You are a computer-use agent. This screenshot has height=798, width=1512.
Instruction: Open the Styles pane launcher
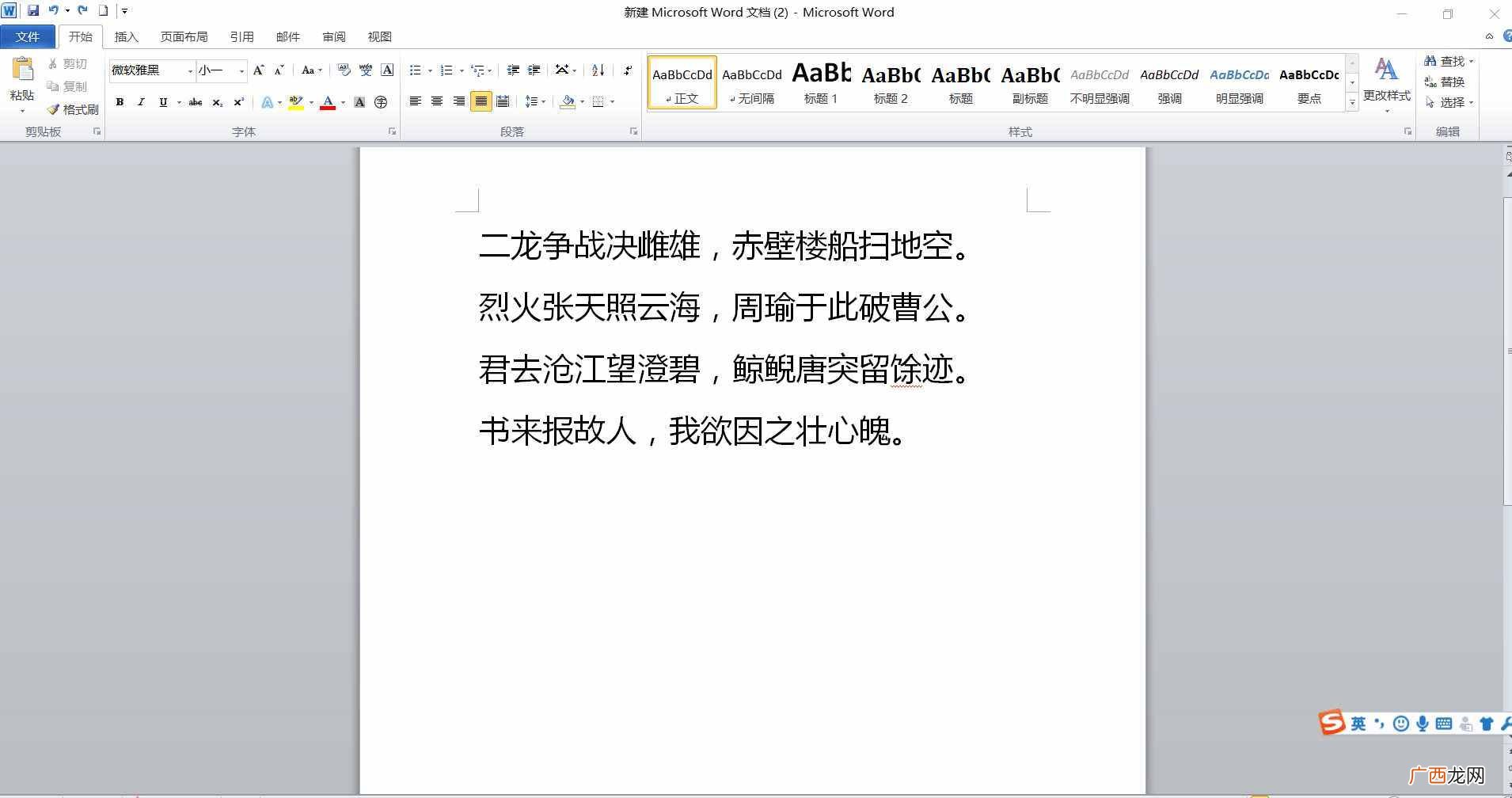(x=1408, y=131)
